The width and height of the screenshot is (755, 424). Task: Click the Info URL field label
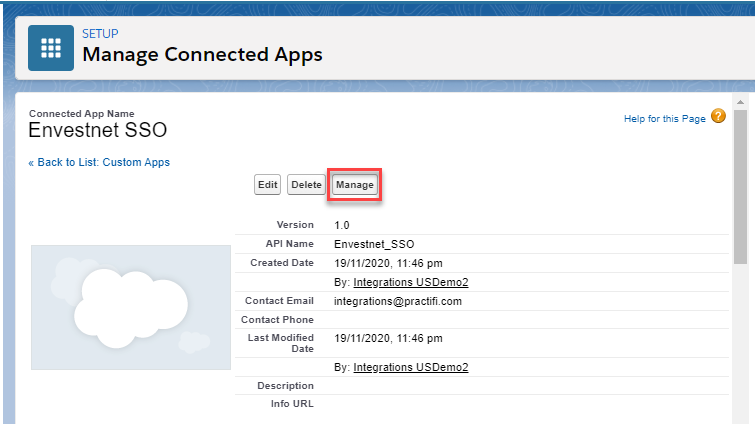coord(292,404)
